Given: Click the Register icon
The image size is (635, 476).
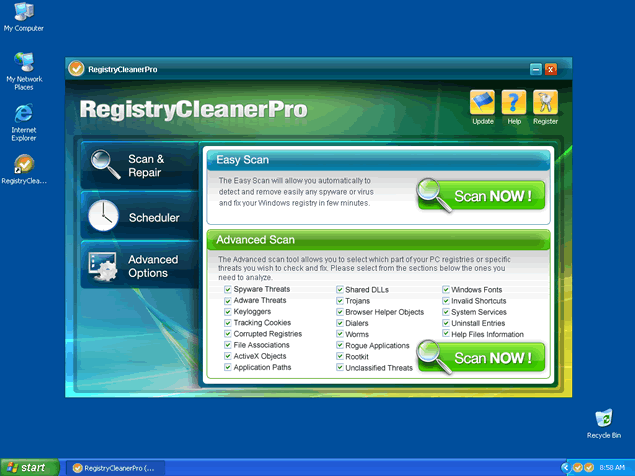Looking at the screenshot, I should click(545, 102).
